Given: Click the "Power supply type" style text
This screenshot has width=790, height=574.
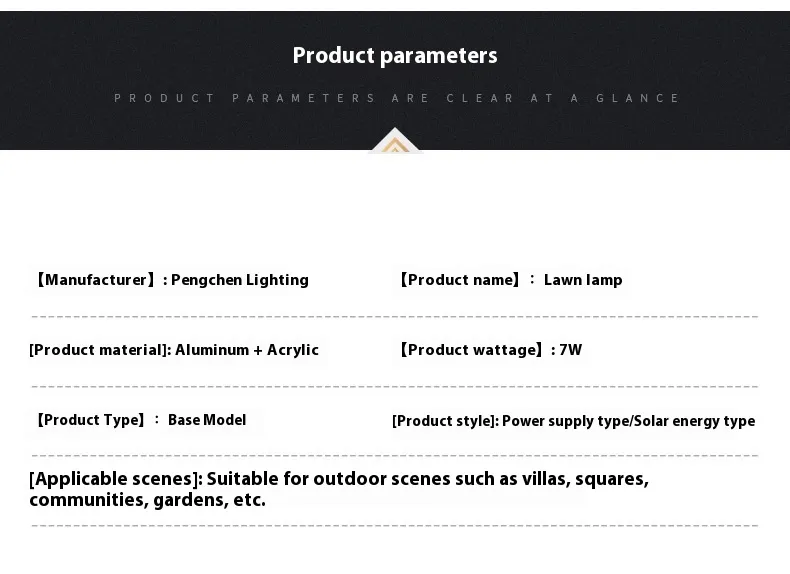Looking at the screenshot, I should click(564, 421).
